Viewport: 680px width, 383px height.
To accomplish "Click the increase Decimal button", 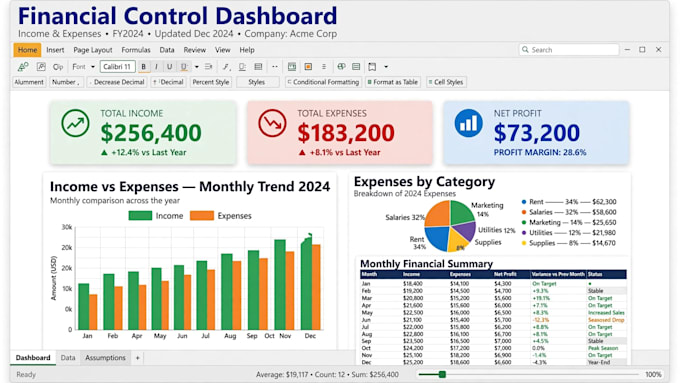I will [x=168, y=82].
